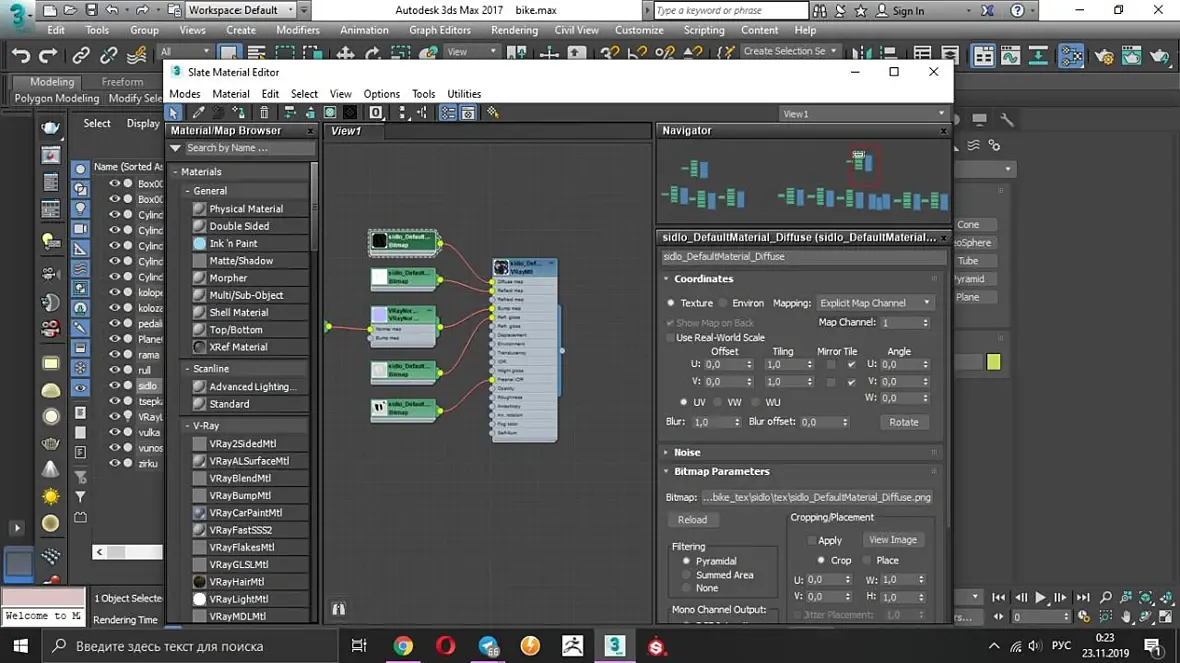Click the eyedropper Pick Material from Object icon

[x=198, y=113]
